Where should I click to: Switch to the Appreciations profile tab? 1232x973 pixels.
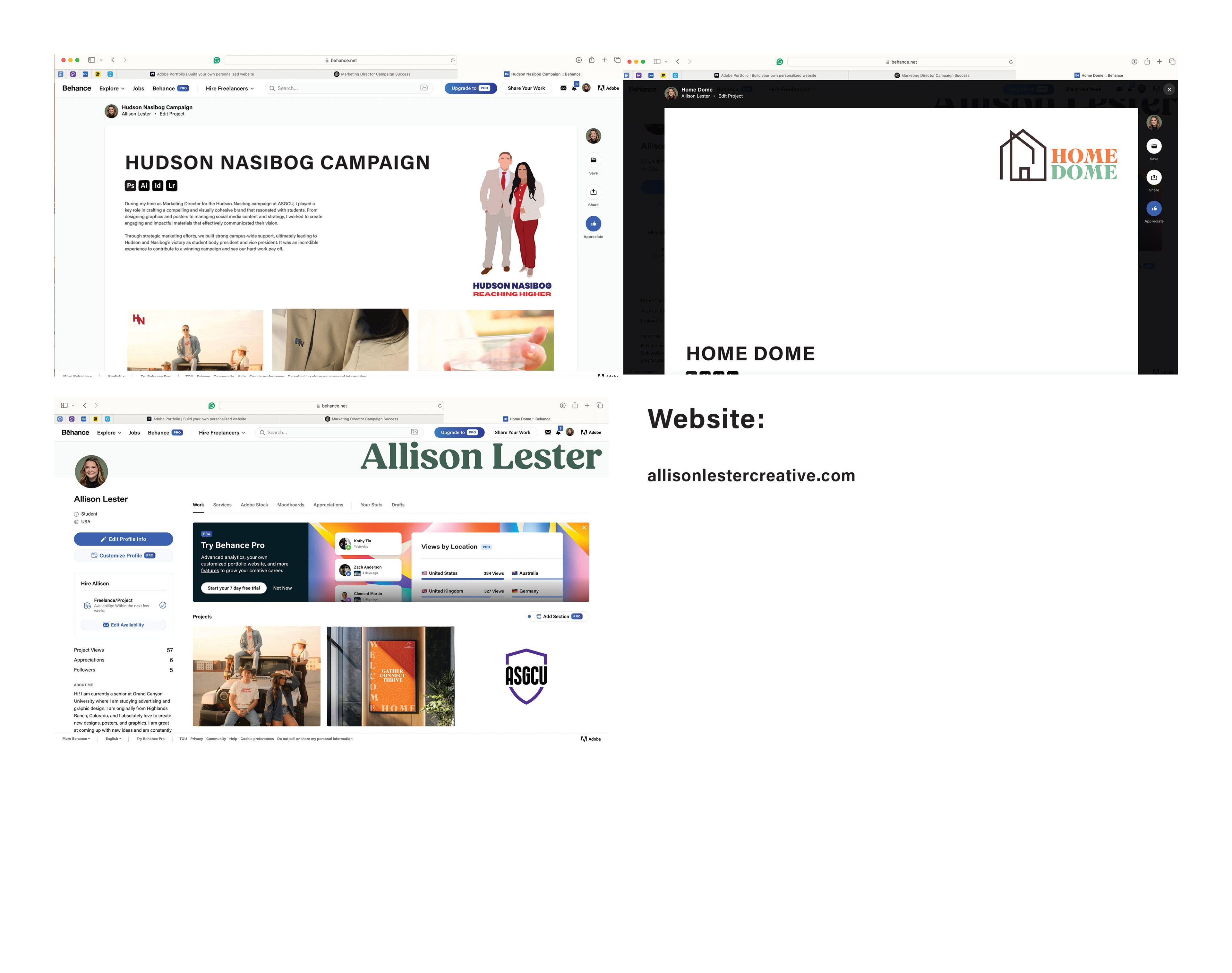[328, 505]
